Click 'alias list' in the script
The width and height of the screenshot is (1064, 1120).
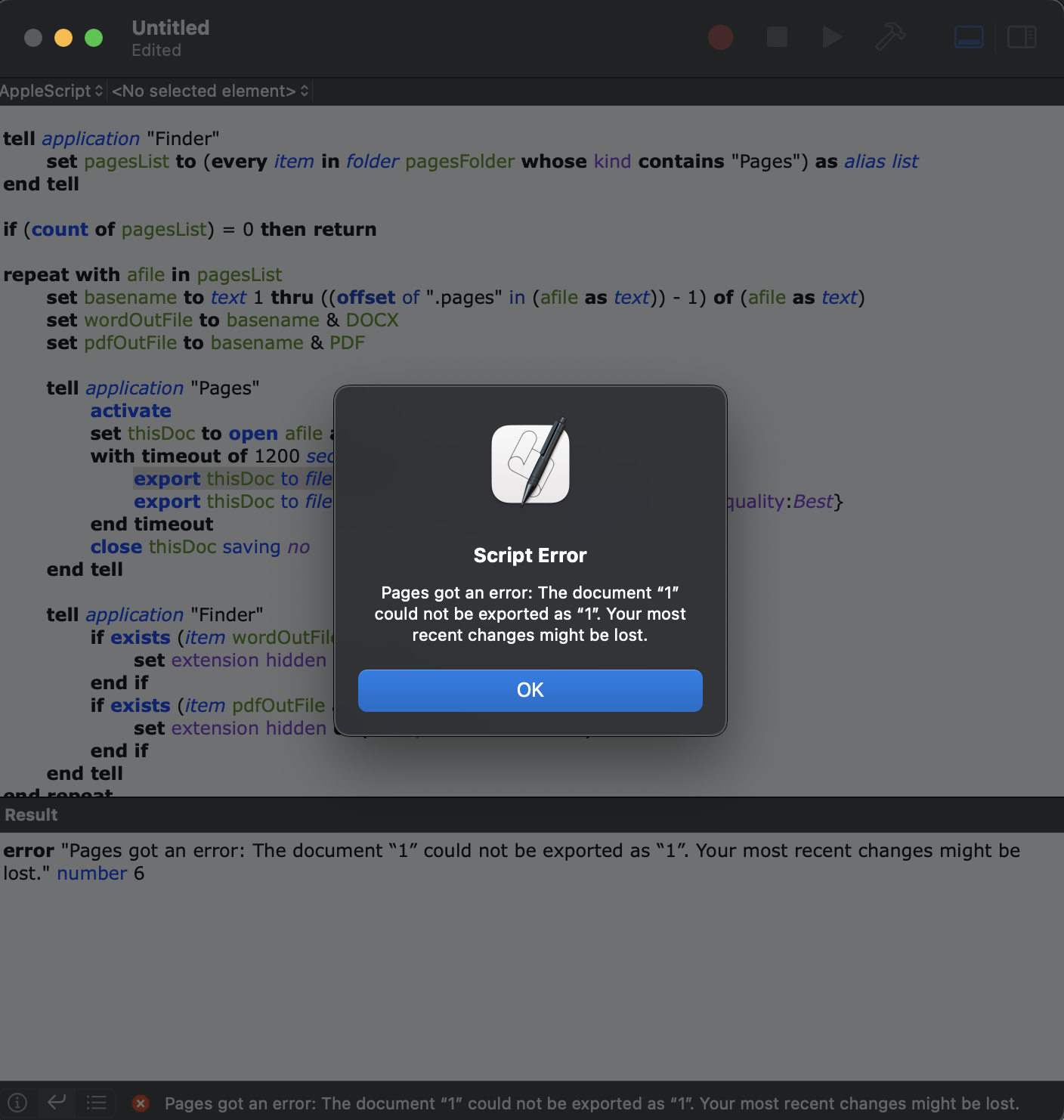(881, 162)
